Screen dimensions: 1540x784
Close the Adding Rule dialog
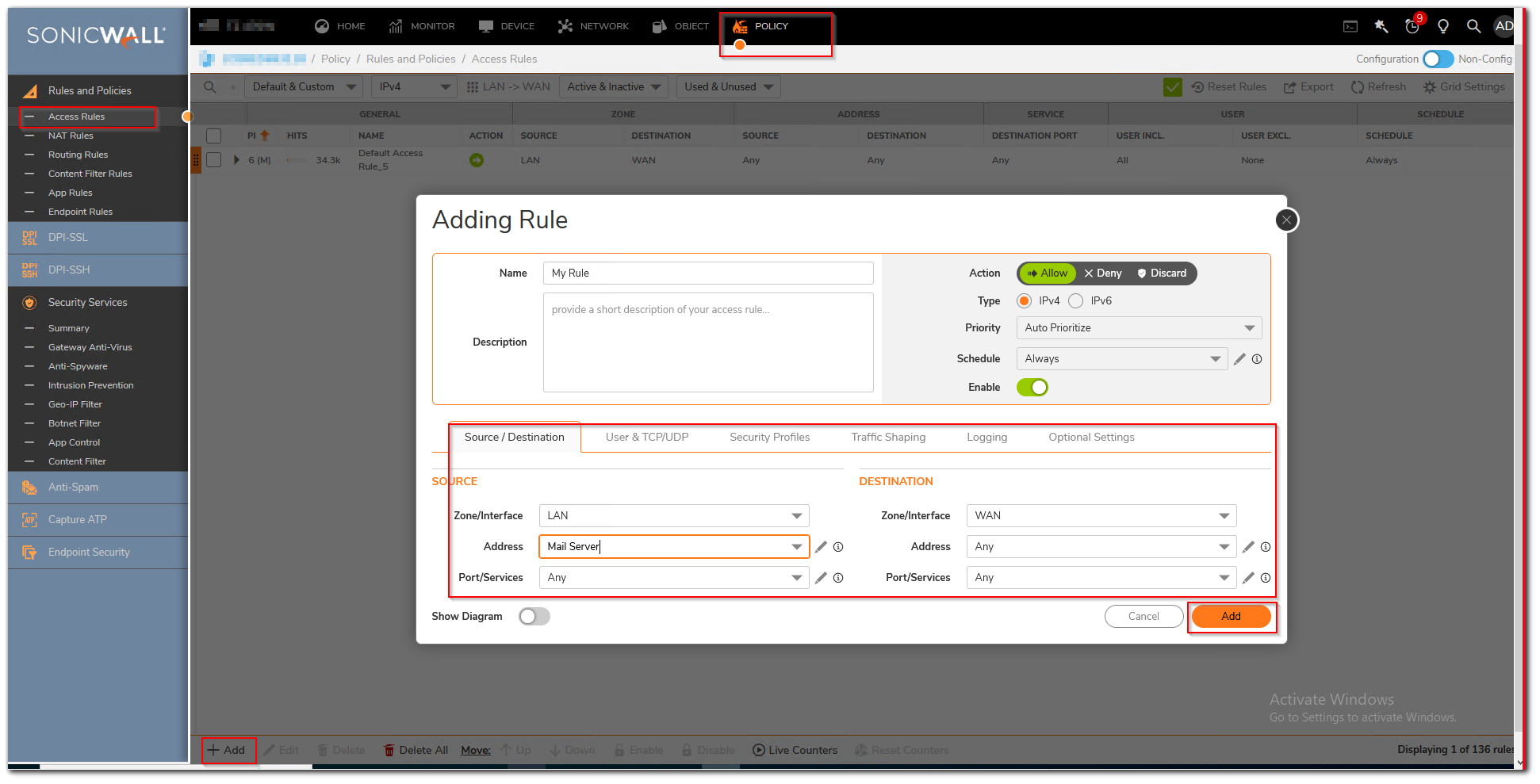coord(1287,220)
